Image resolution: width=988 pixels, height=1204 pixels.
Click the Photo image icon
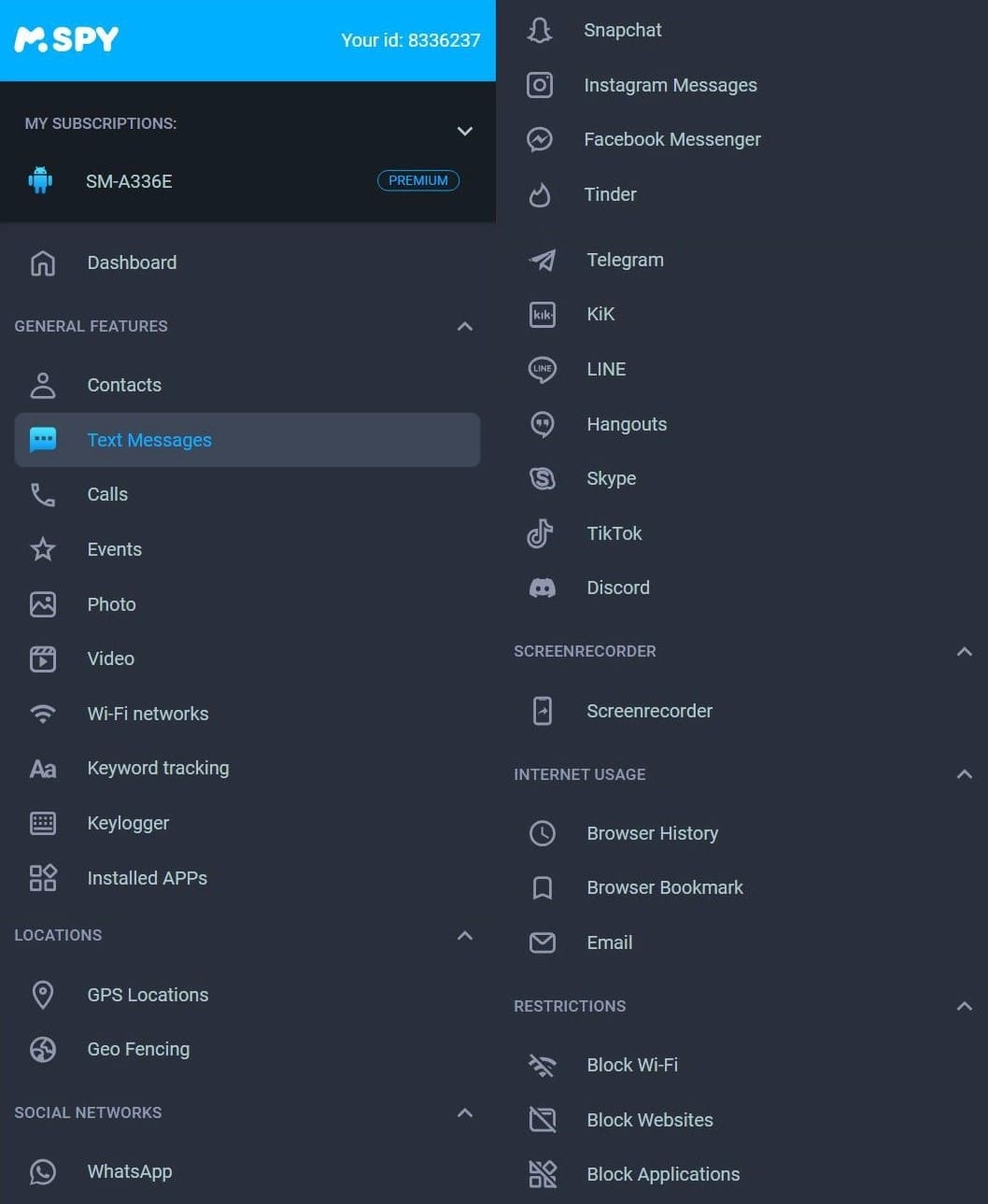[x=43, y=604]
